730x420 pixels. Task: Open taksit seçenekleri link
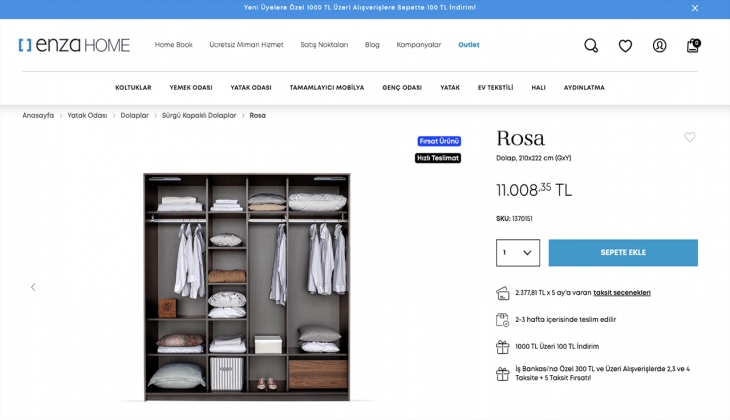tap(622, 293)
